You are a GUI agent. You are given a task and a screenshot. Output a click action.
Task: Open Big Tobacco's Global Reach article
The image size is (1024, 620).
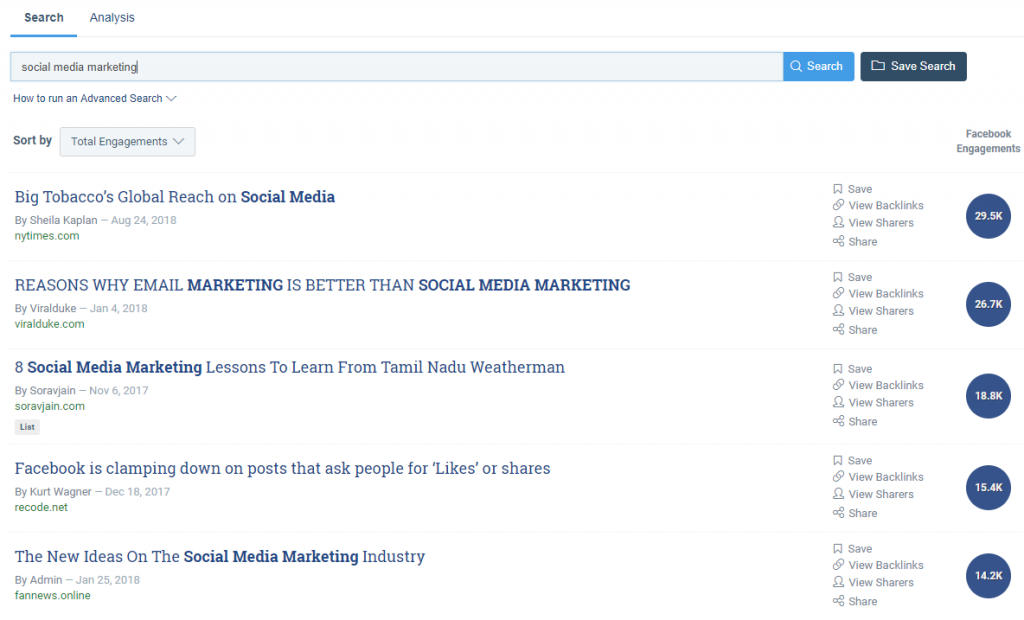[x=174, y=197]
